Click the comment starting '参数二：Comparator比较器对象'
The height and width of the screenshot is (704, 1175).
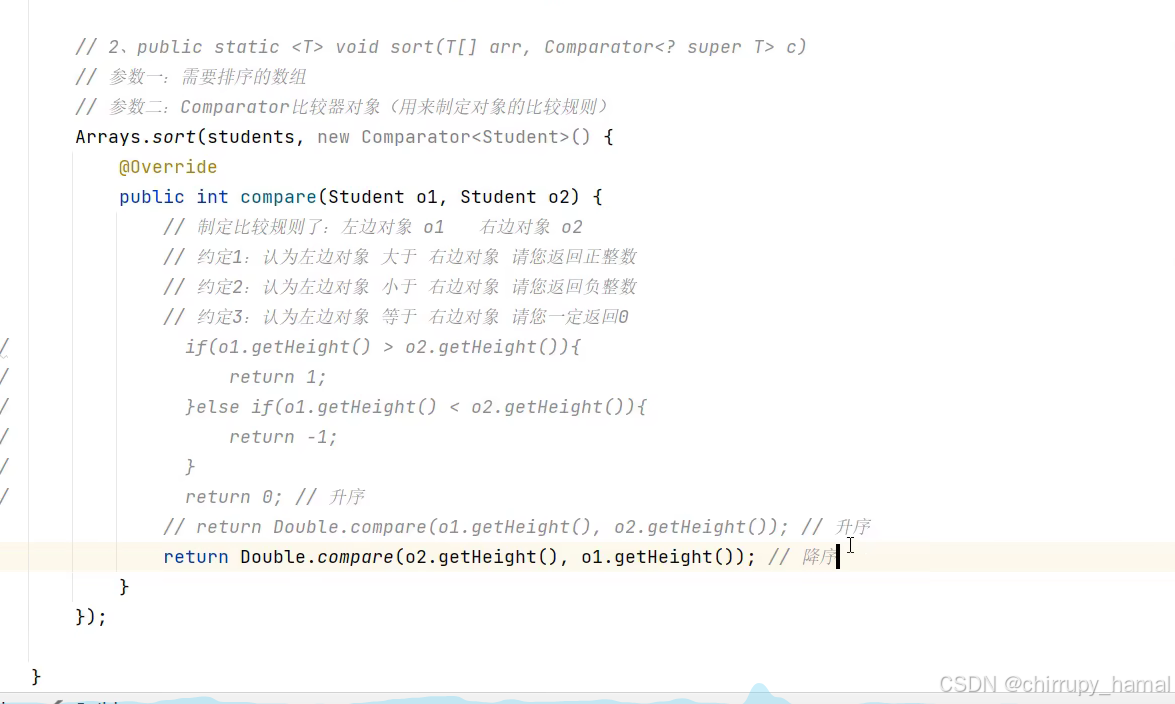342,107
